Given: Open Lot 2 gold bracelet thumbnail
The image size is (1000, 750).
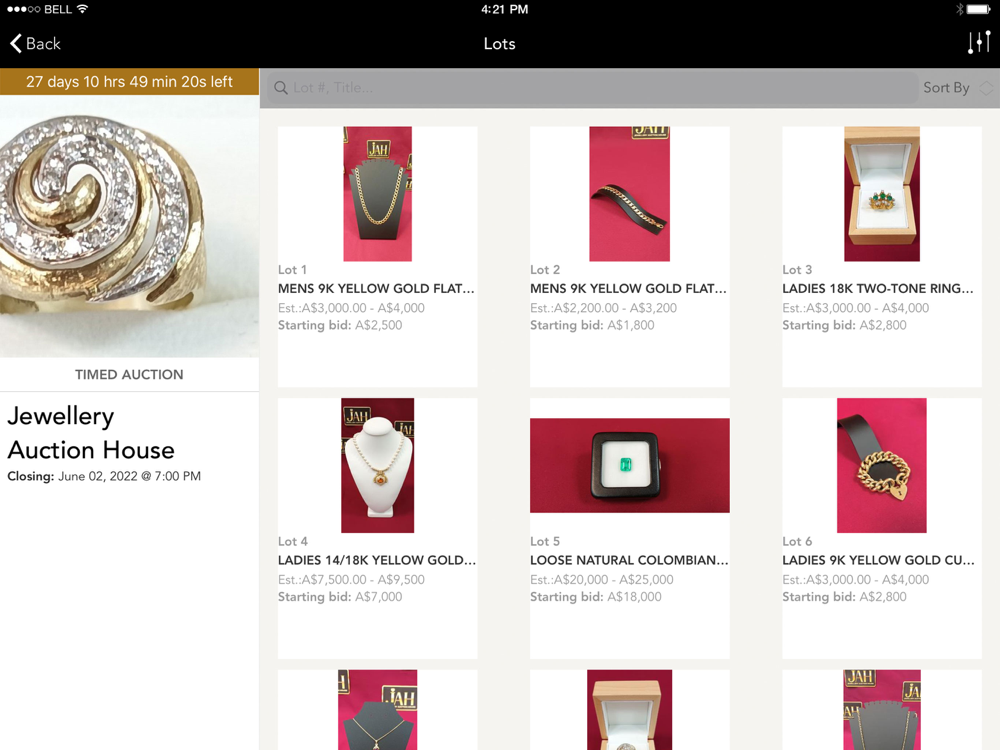Looking at the screenshot, I should tap(629, 194).
